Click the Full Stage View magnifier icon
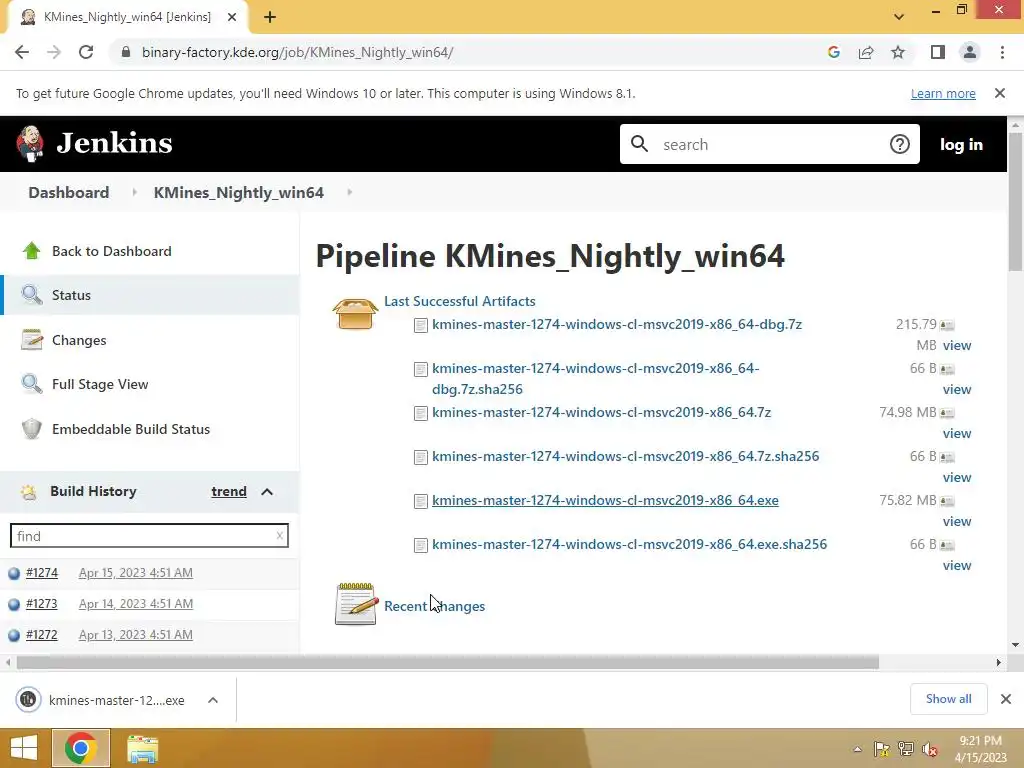This screenshot has height=768, width=1024. coord(31,383)
